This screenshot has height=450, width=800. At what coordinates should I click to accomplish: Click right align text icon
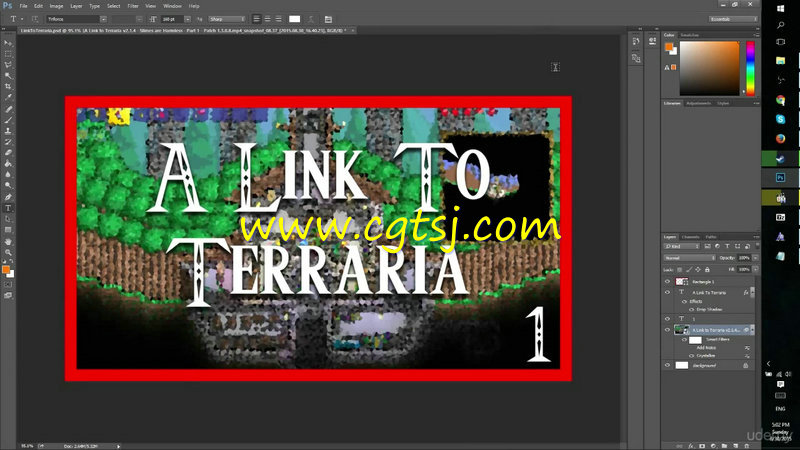(279, 19)
